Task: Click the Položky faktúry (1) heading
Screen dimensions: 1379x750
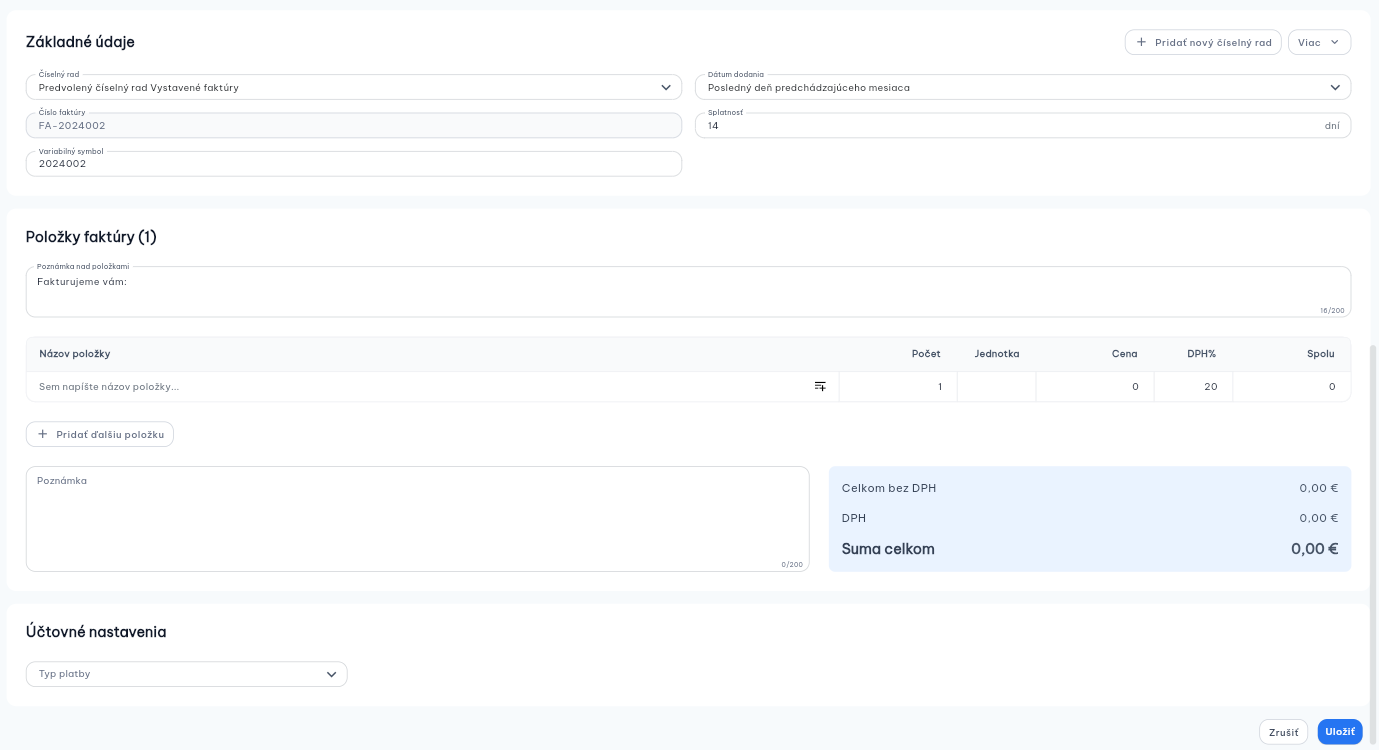Action: 91,237
